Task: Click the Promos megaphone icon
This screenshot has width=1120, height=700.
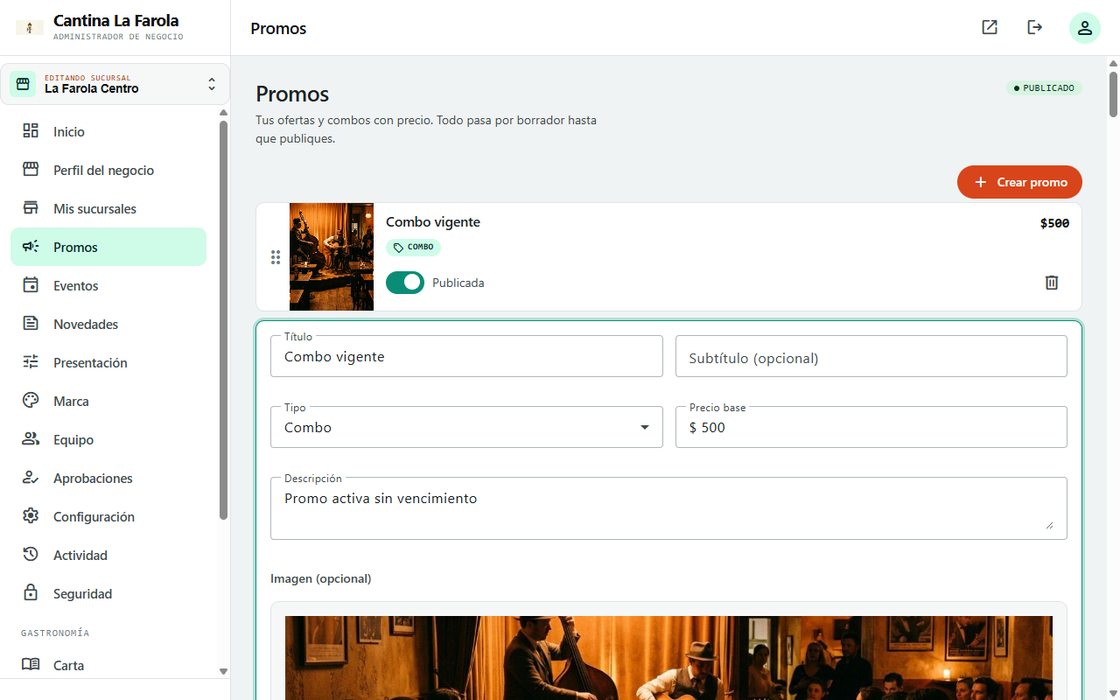Action: pyautogui.click(x=30, y=246)
